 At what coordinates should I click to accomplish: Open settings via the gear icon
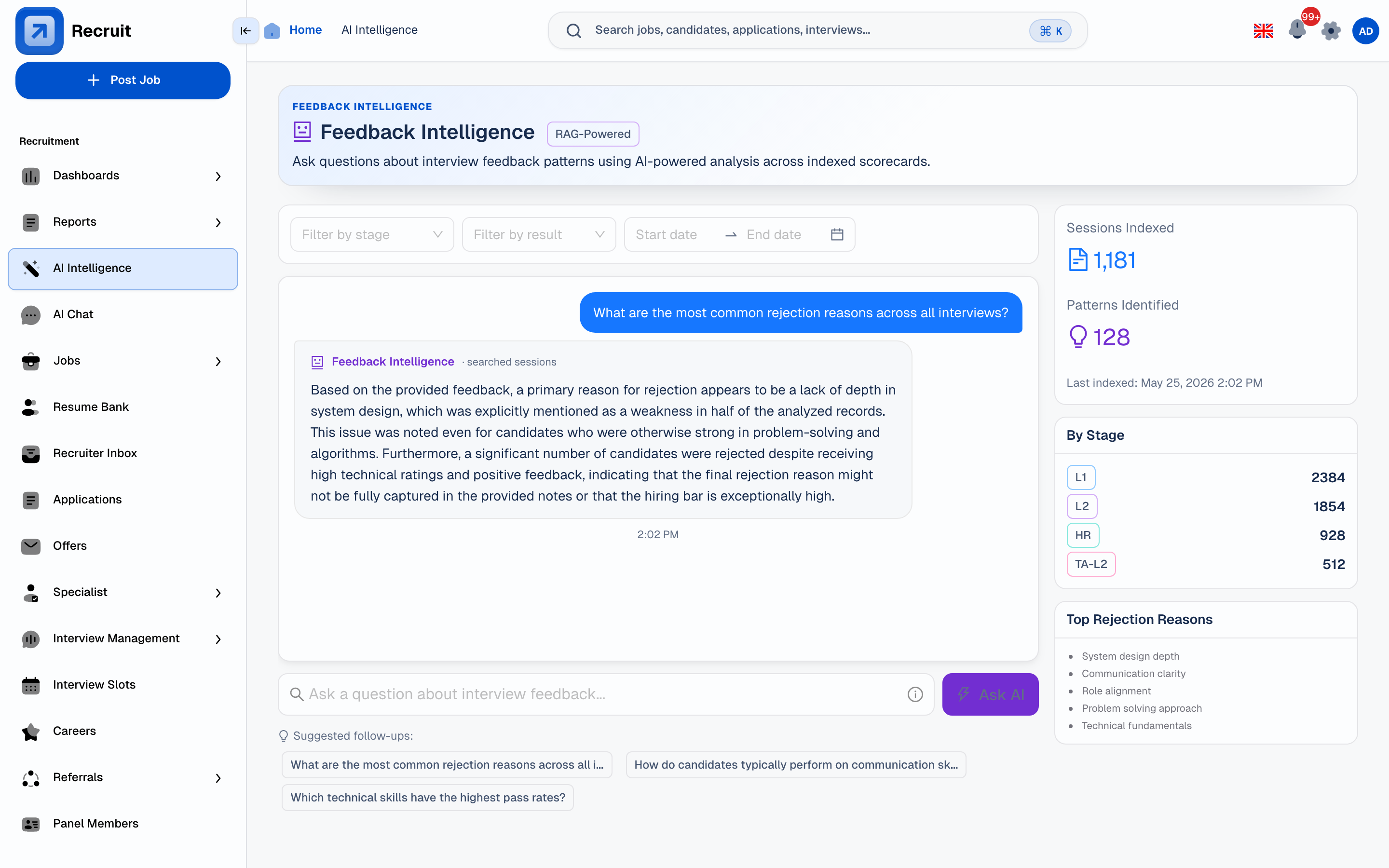(1331, 30)
